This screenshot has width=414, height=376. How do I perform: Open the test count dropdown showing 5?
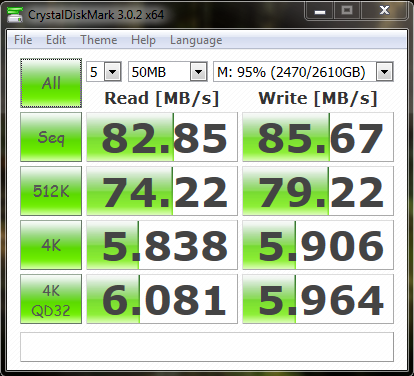point(104,72)
